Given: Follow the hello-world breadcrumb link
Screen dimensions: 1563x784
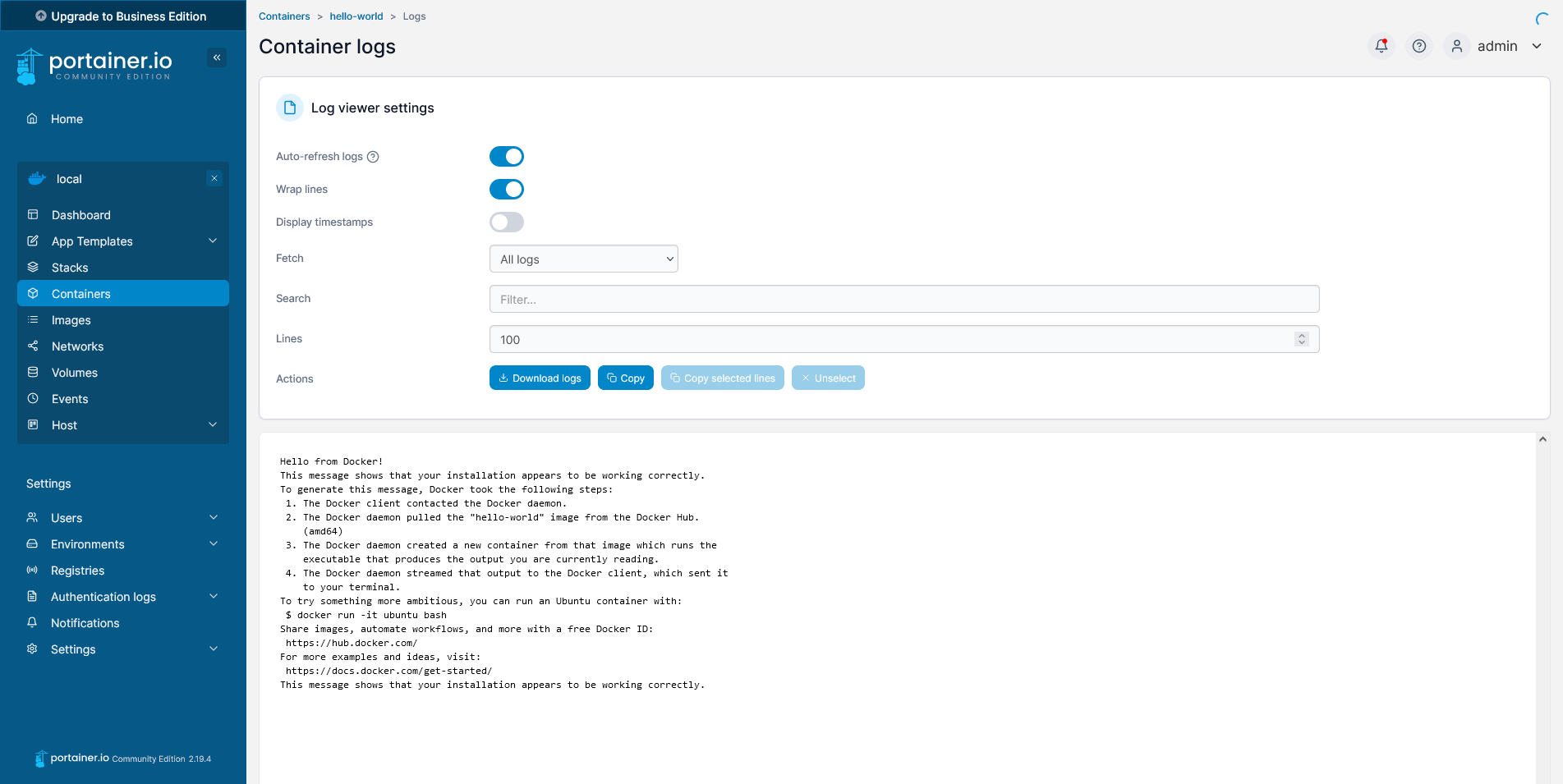Looking at the screenshot, I should click(x=356, y=16).
